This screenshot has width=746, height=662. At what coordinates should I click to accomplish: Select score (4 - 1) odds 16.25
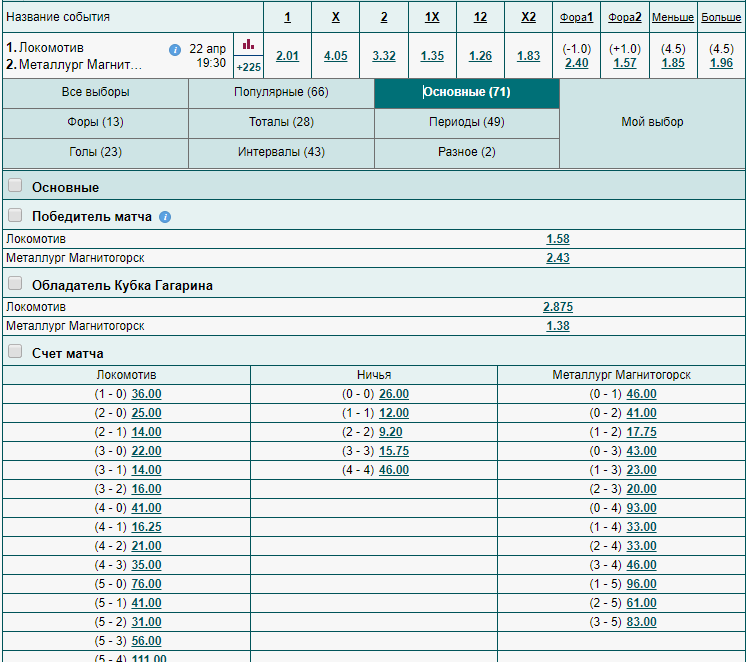pos(147,527)
